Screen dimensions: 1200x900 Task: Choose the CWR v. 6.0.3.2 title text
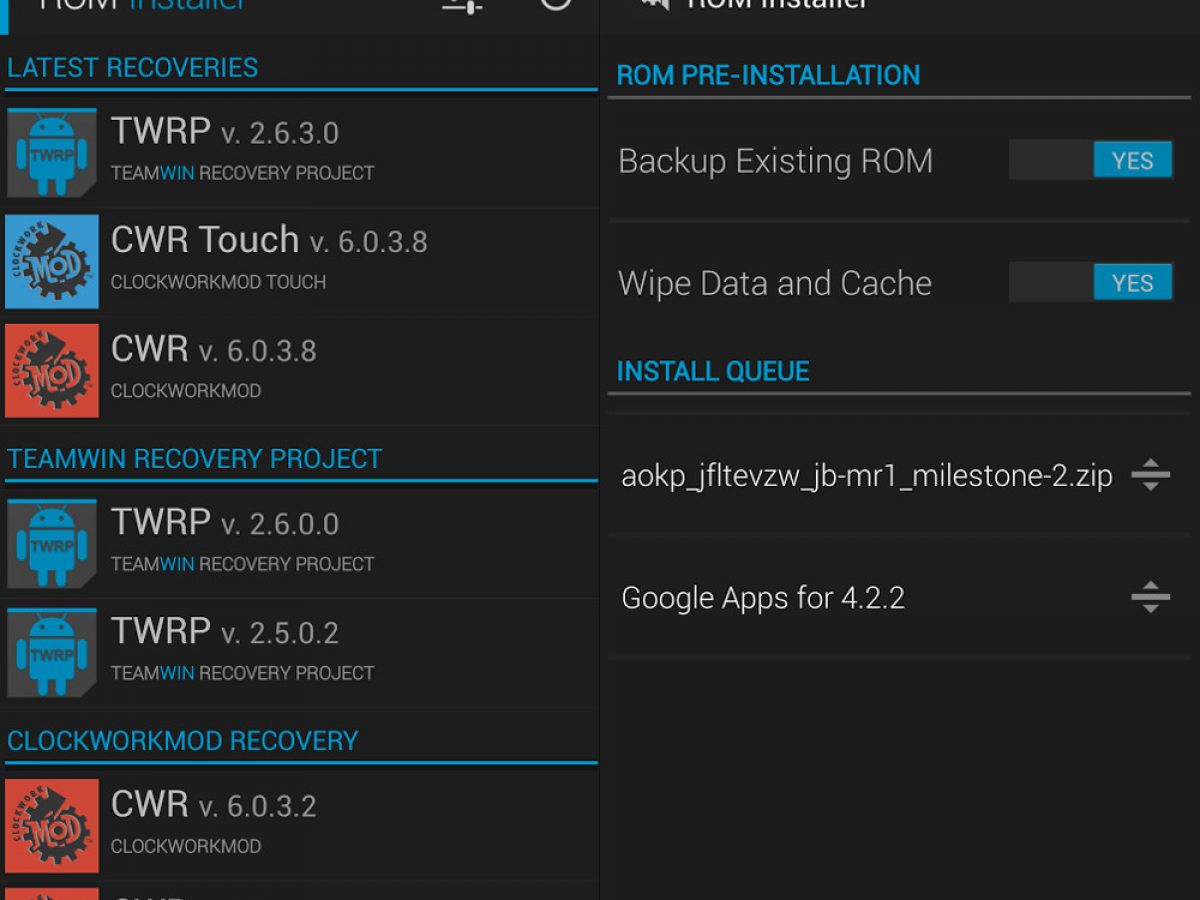pos(214,804)
